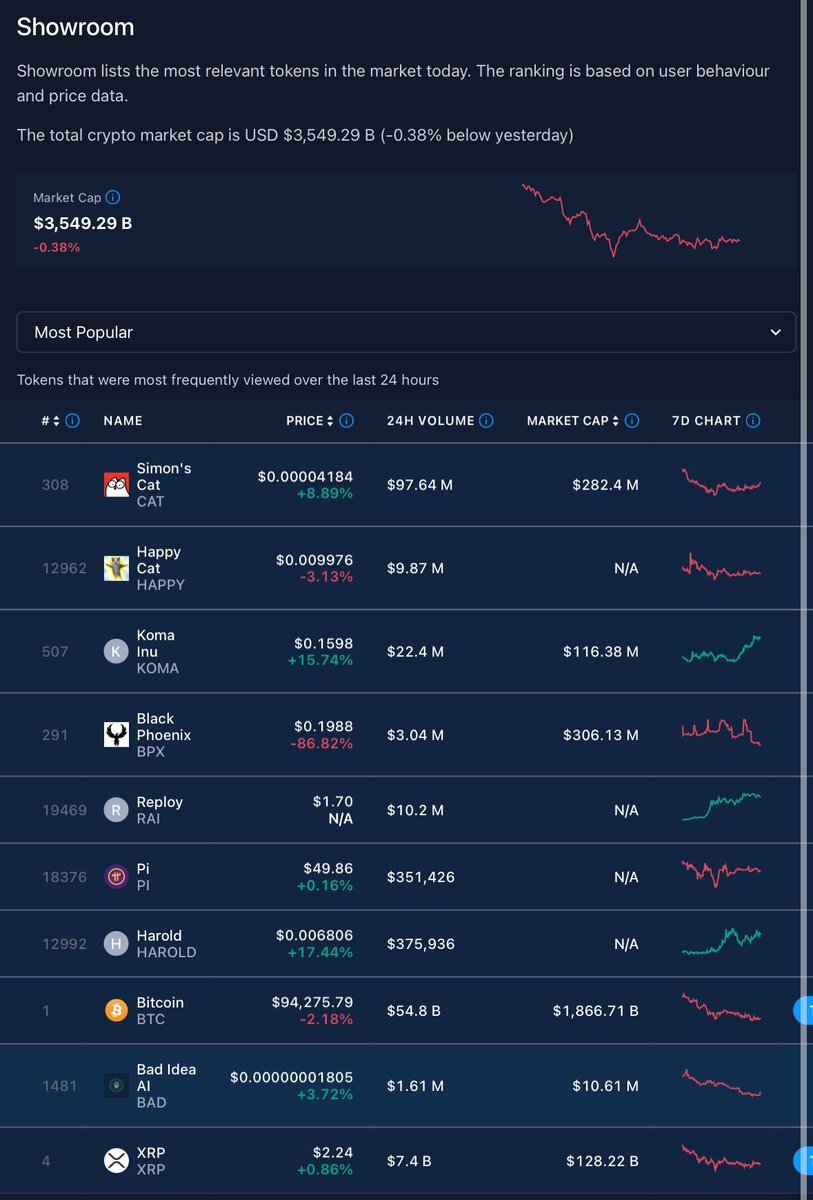Screen dimensions: 813x1200
Task: Click the $3,549.29 B market cap value
Action: click(82, 223)
